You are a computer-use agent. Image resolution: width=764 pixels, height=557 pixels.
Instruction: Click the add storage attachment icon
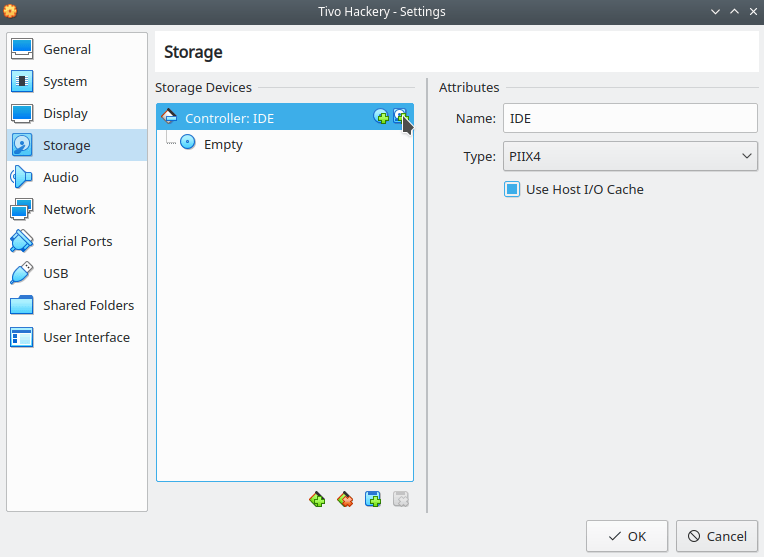point(373,499)
